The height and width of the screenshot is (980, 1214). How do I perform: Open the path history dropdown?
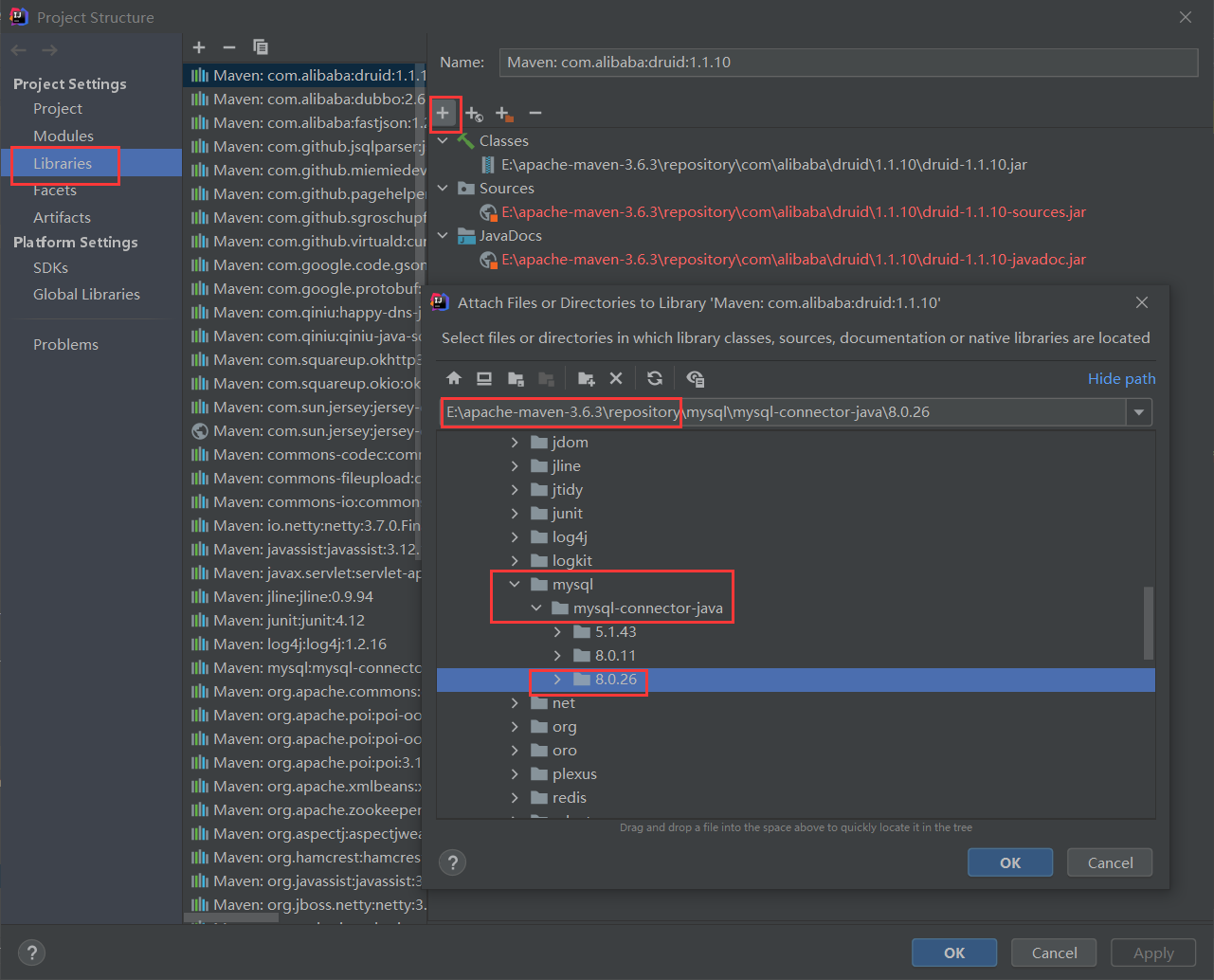[x=1139, y=412]
